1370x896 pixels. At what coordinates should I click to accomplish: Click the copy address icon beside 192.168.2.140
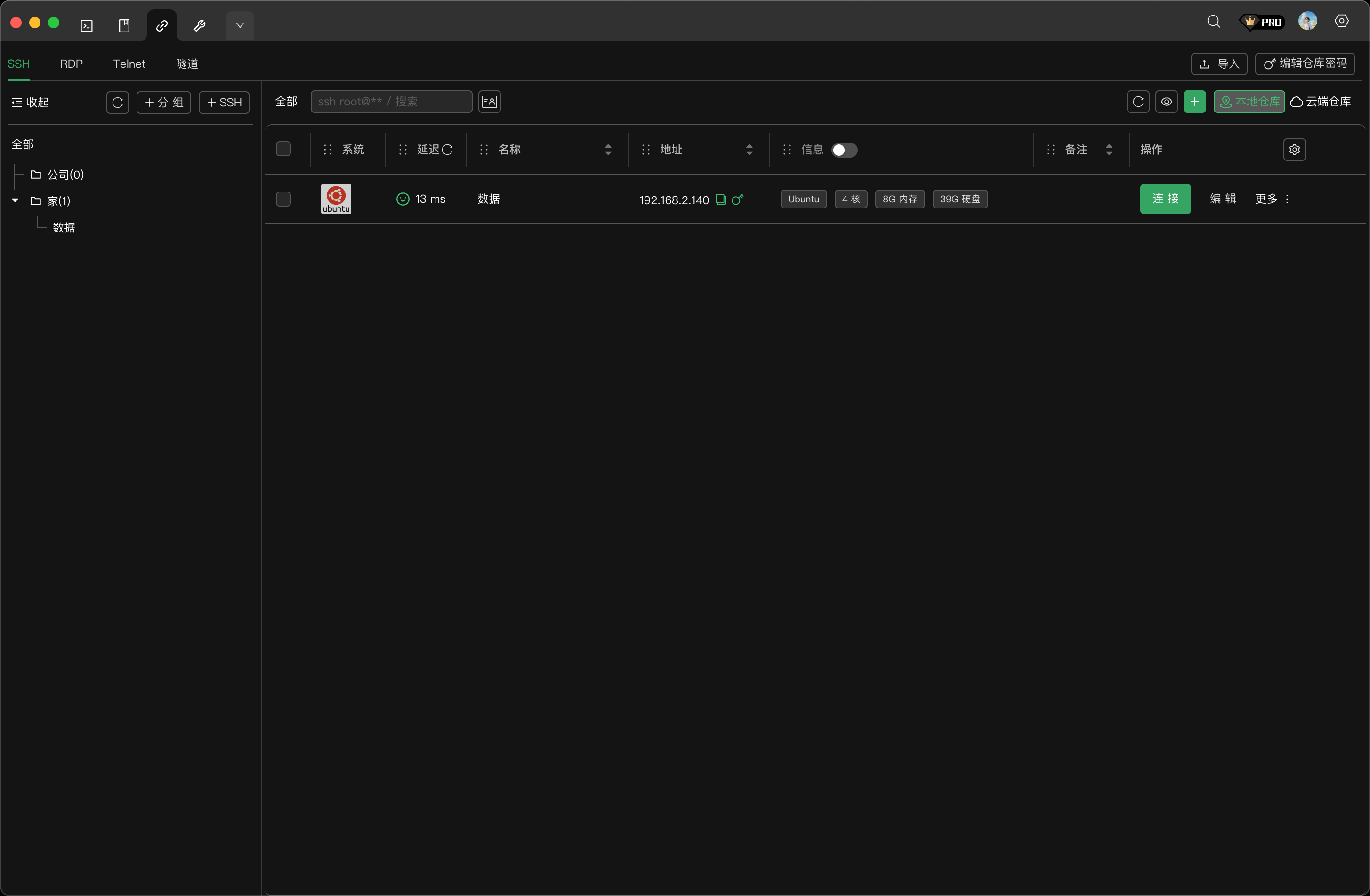pyautogui.click(x=720, y=200)
